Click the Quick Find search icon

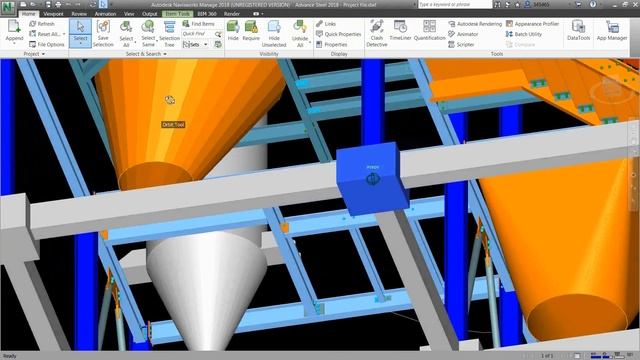(218, 34)
